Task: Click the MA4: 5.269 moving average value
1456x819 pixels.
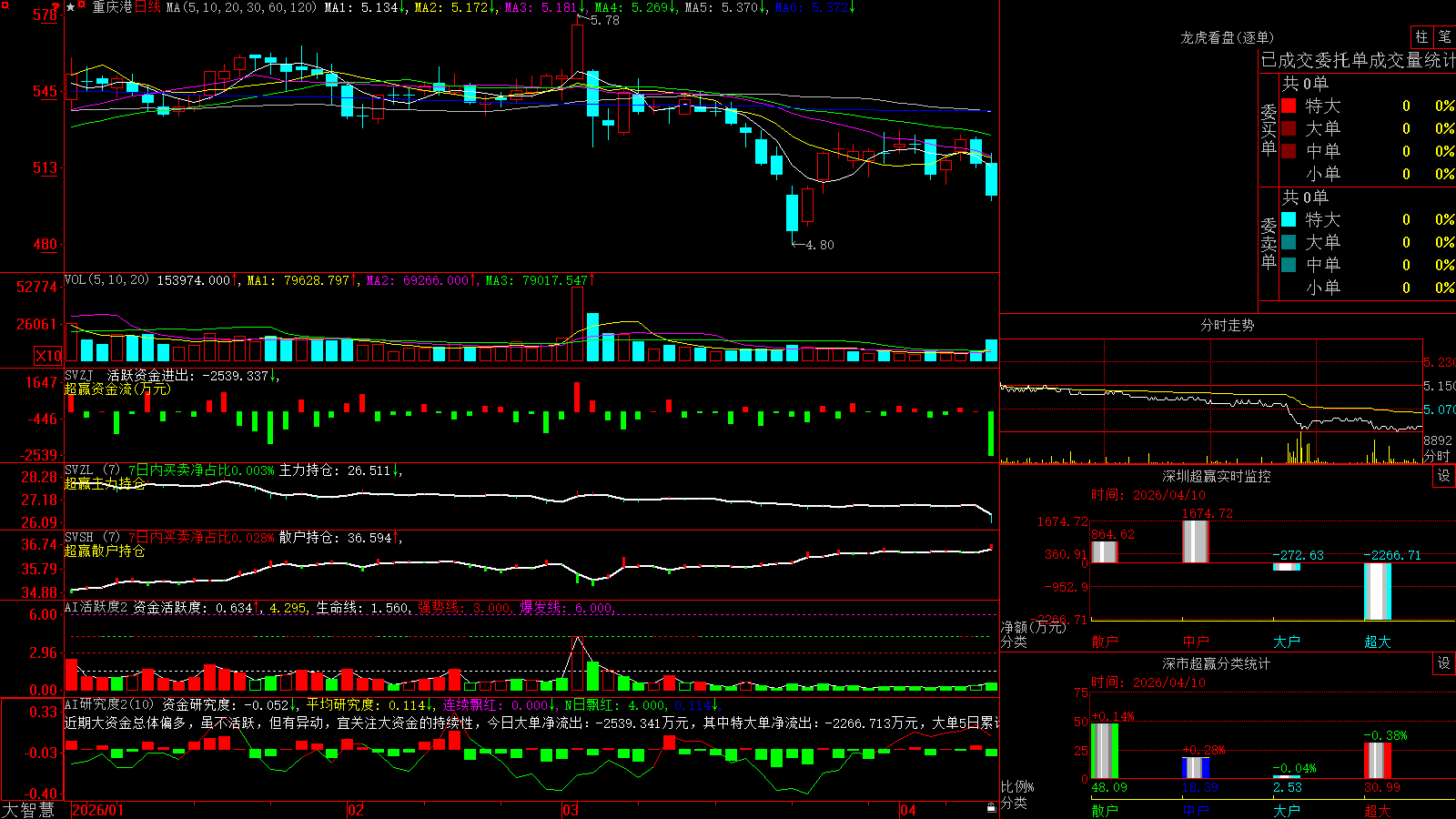Action: click(x=634, y=7)
